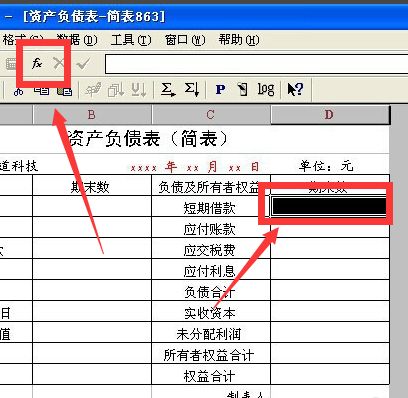Click the greyed stacked pages arrow icon
The image size is (408, 398).
116,89
